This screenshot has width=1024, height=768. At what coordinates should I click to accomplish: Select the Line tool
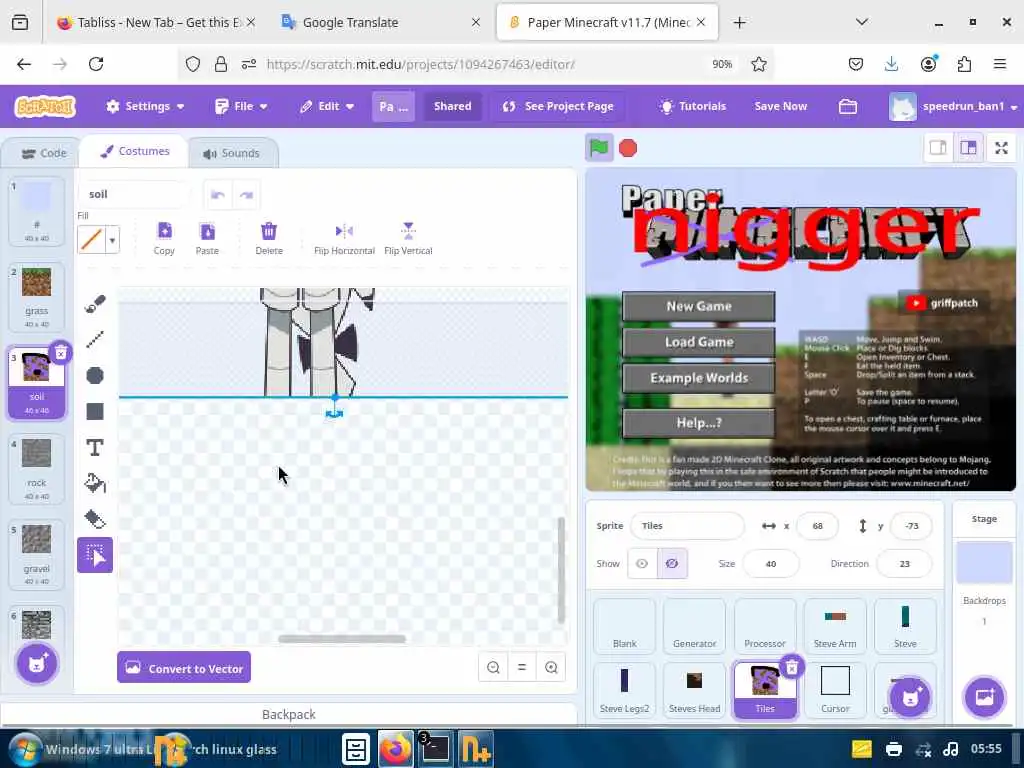[x=95, y=339]
